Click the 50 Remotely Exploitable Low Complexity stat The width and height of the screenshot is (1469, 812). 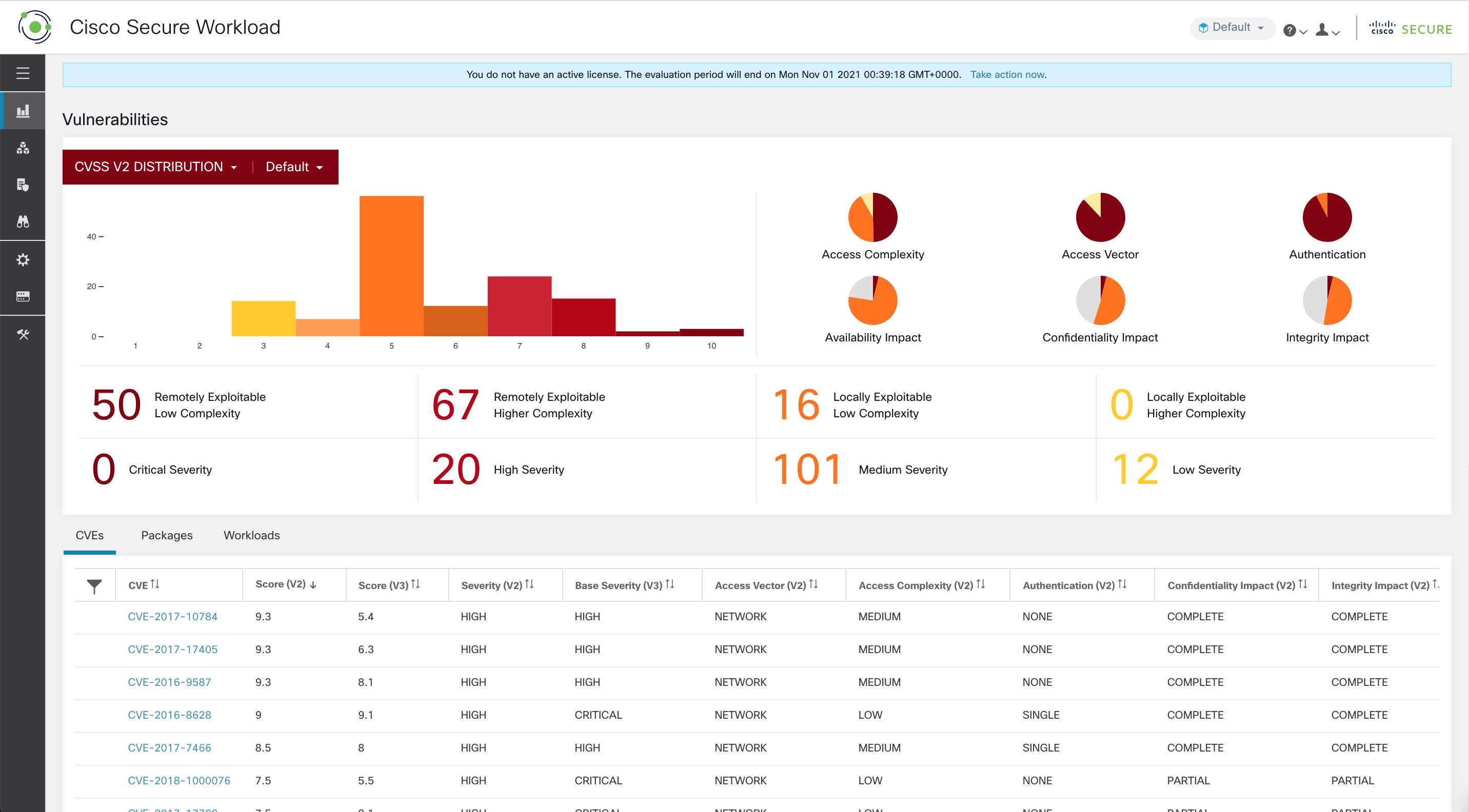tap(178, 405)
